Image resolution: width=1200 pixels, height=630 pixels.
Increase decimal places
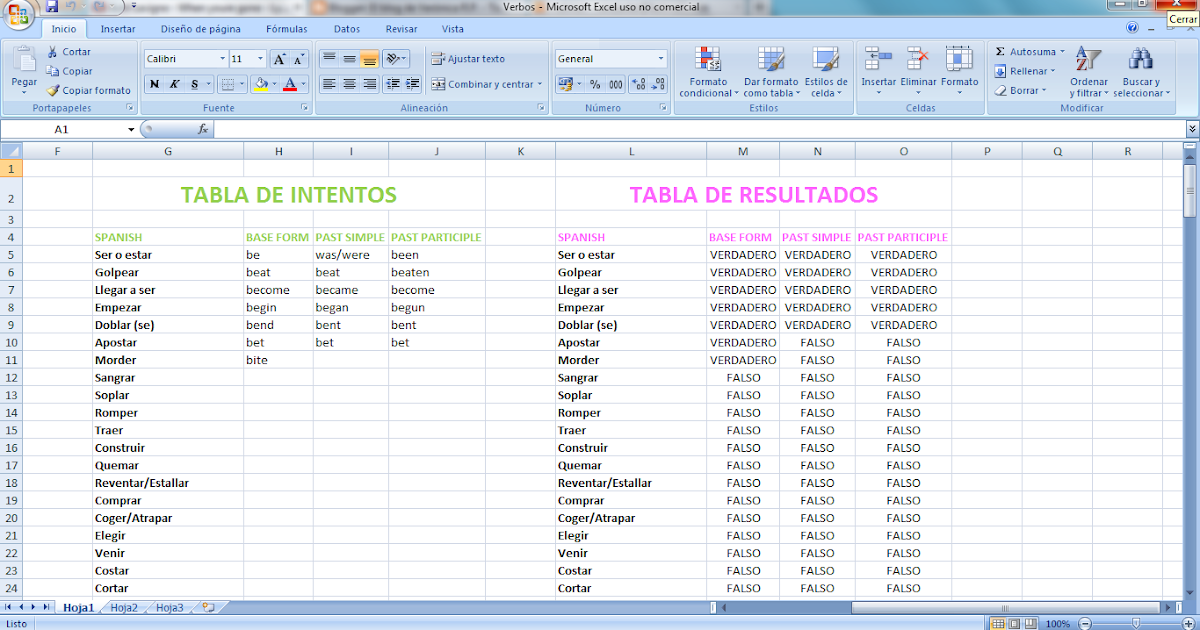coord(639,84)
